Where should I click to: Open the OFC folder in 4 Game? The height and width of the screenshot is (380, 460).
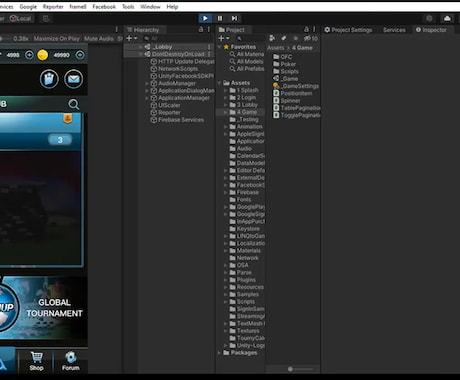pyautogui.click(x=283, y=57)
